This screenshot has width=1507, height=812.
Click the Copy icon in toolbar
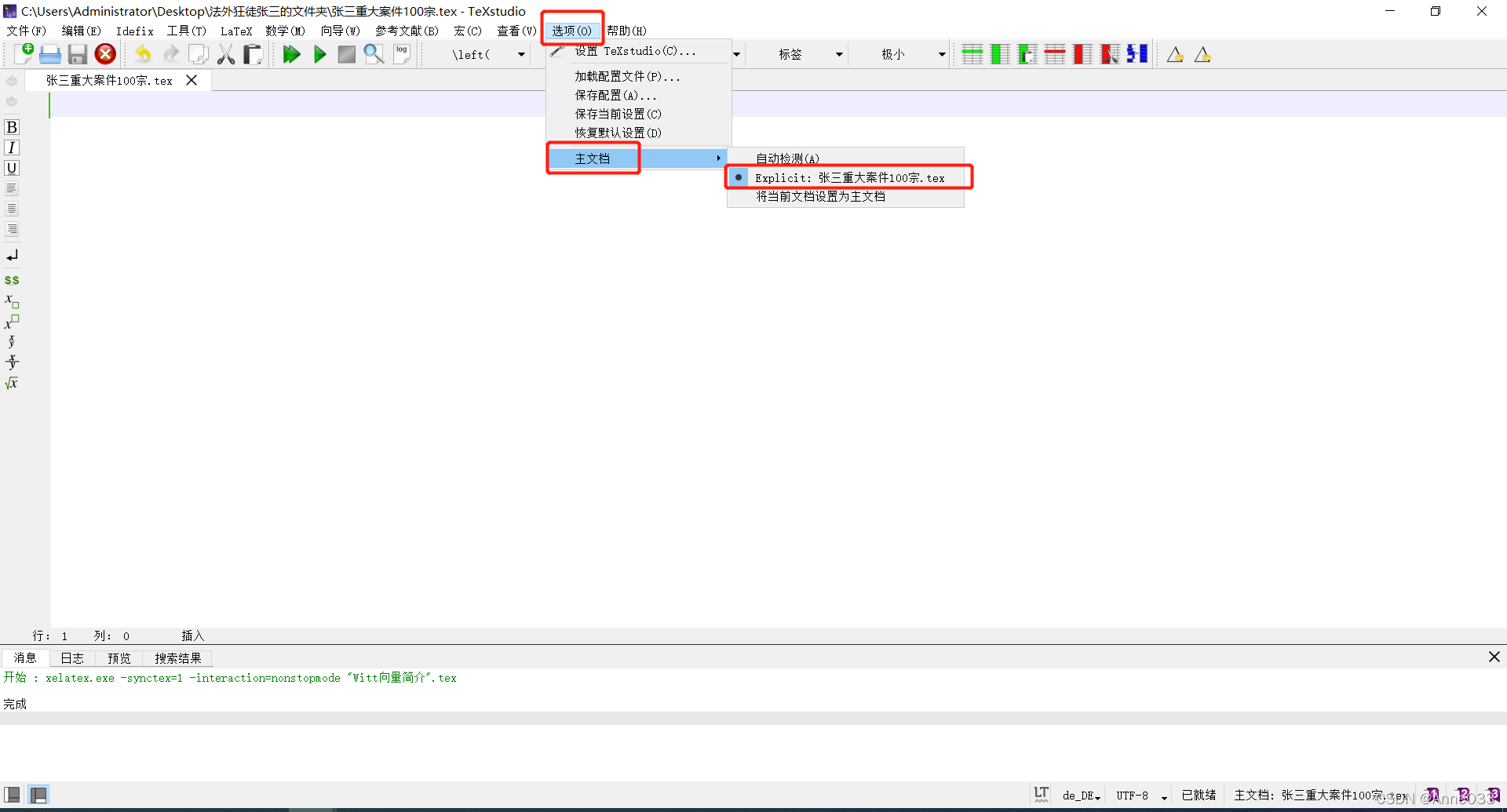[199, 54]
